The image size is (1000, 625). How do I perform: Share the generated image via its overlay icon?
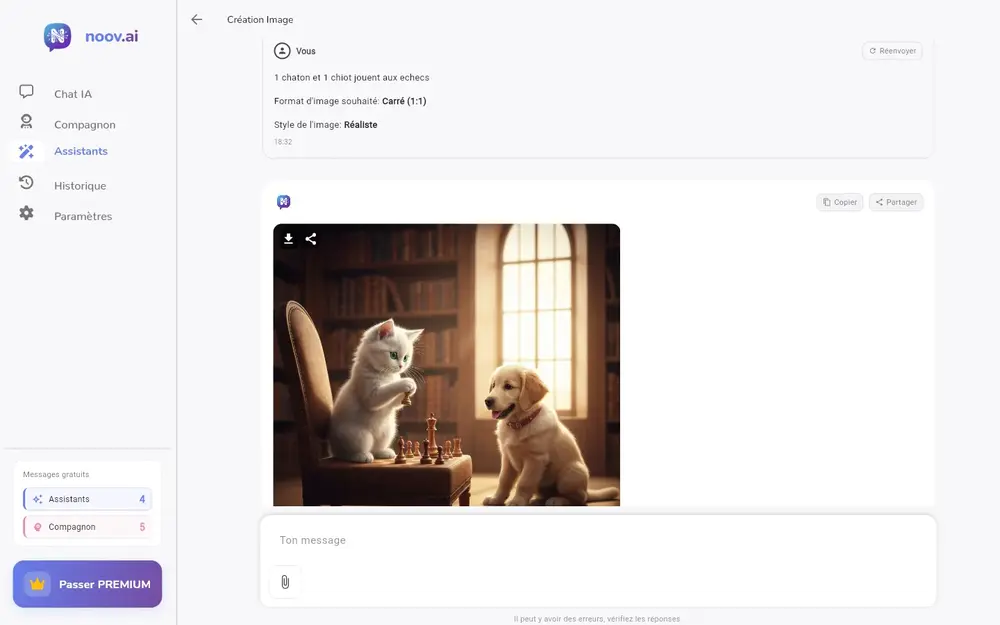[311, 239]
